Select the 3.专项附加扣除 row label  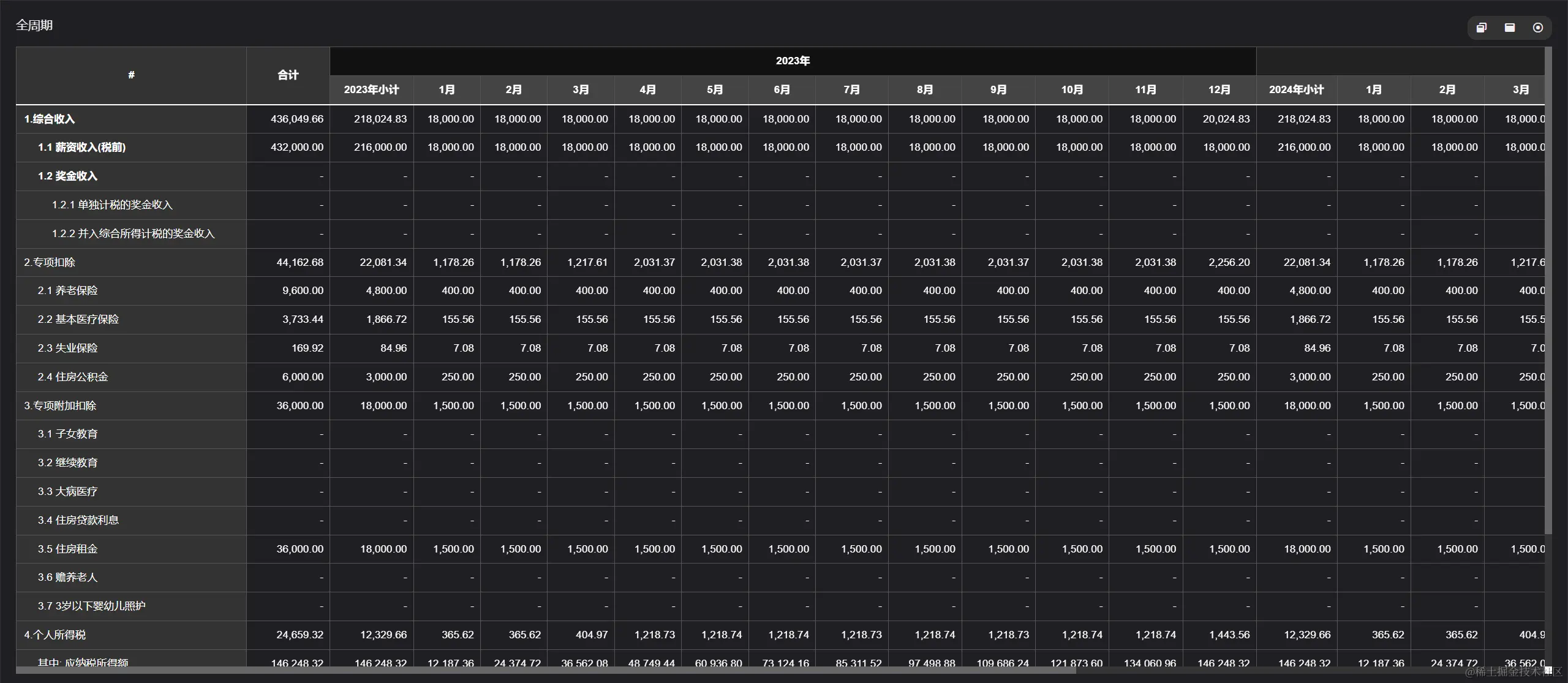click(x=60, y=406)
